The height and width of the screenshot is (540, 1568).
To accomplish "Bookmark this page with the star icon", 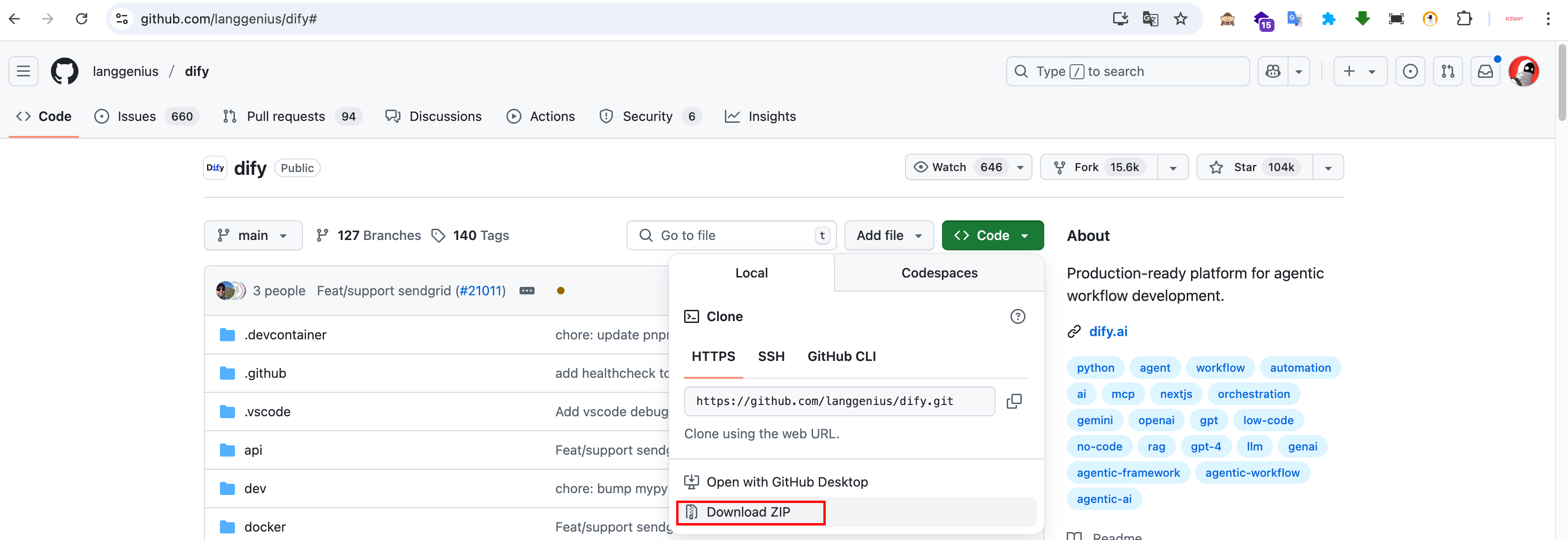I will [1180, 19].
